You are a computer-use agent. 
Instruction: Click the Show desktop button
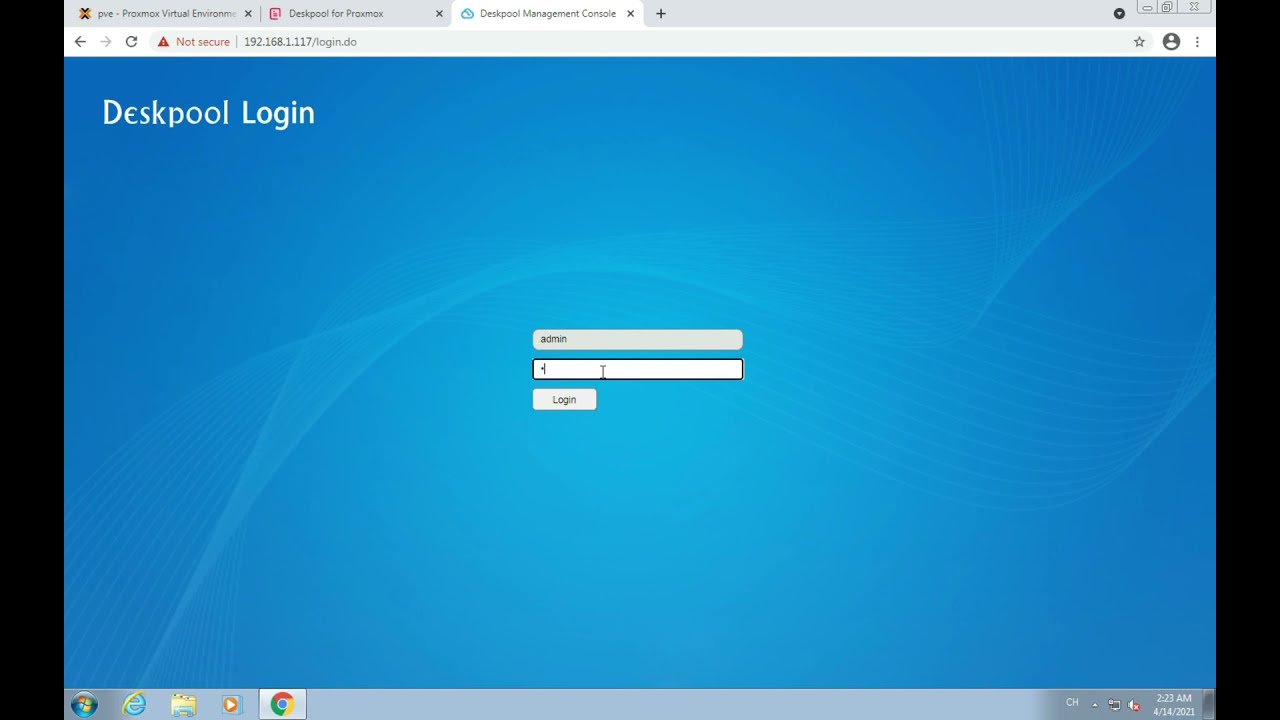pos(1209,705)
